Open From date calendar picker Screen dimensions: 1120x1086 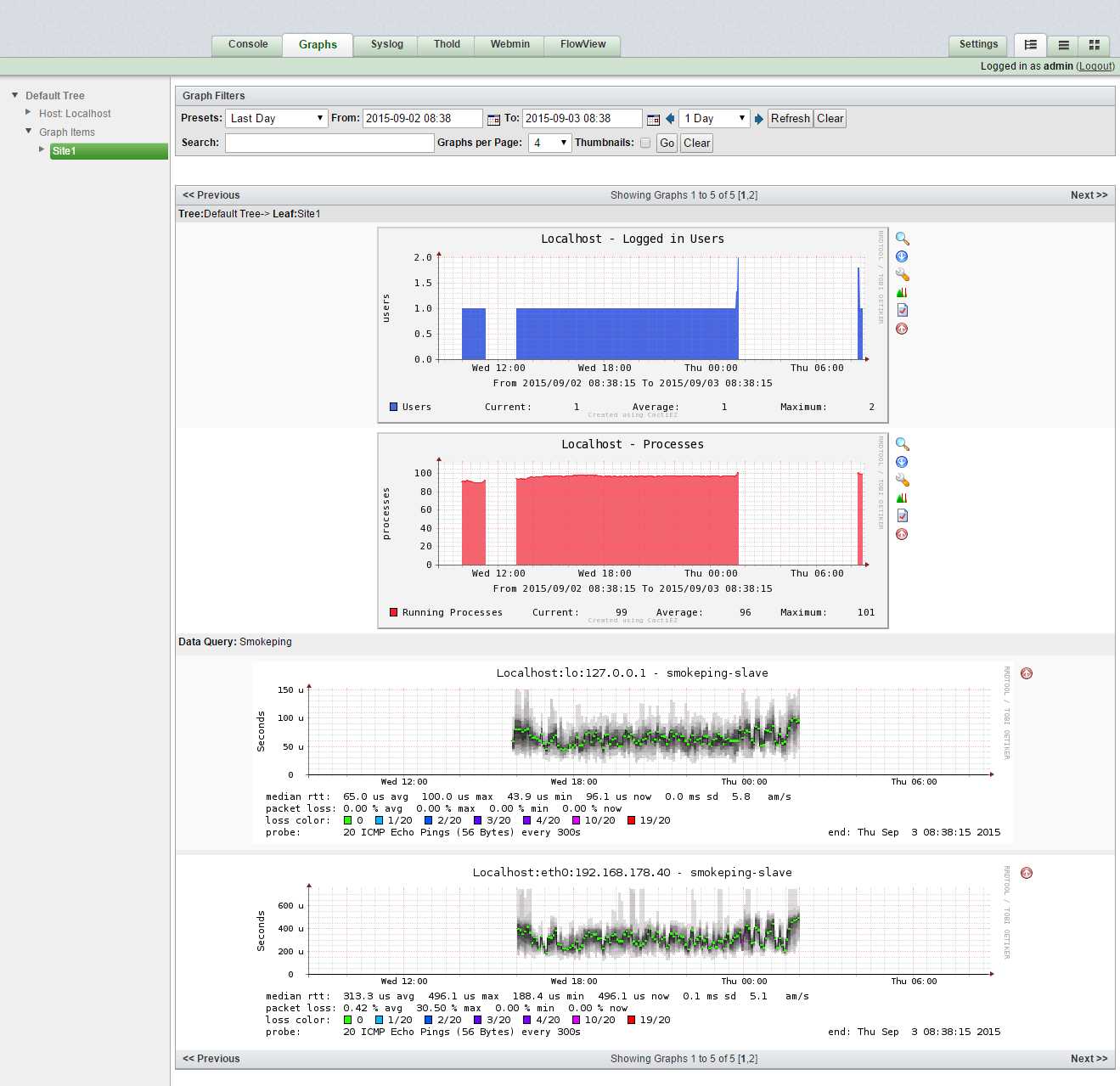click(x=493, y=120)
